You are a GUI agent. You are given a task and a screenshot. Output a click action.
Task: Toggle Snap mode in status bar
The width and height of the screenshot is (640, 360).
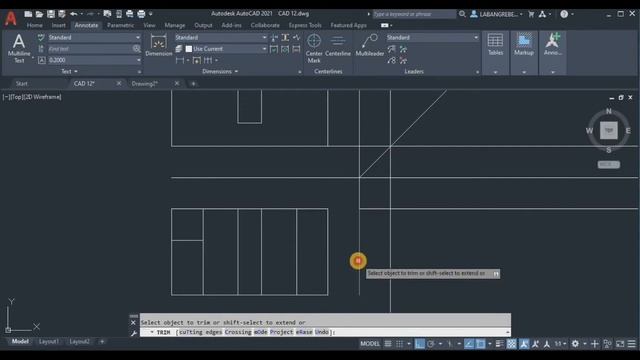(x=400, y=344)
